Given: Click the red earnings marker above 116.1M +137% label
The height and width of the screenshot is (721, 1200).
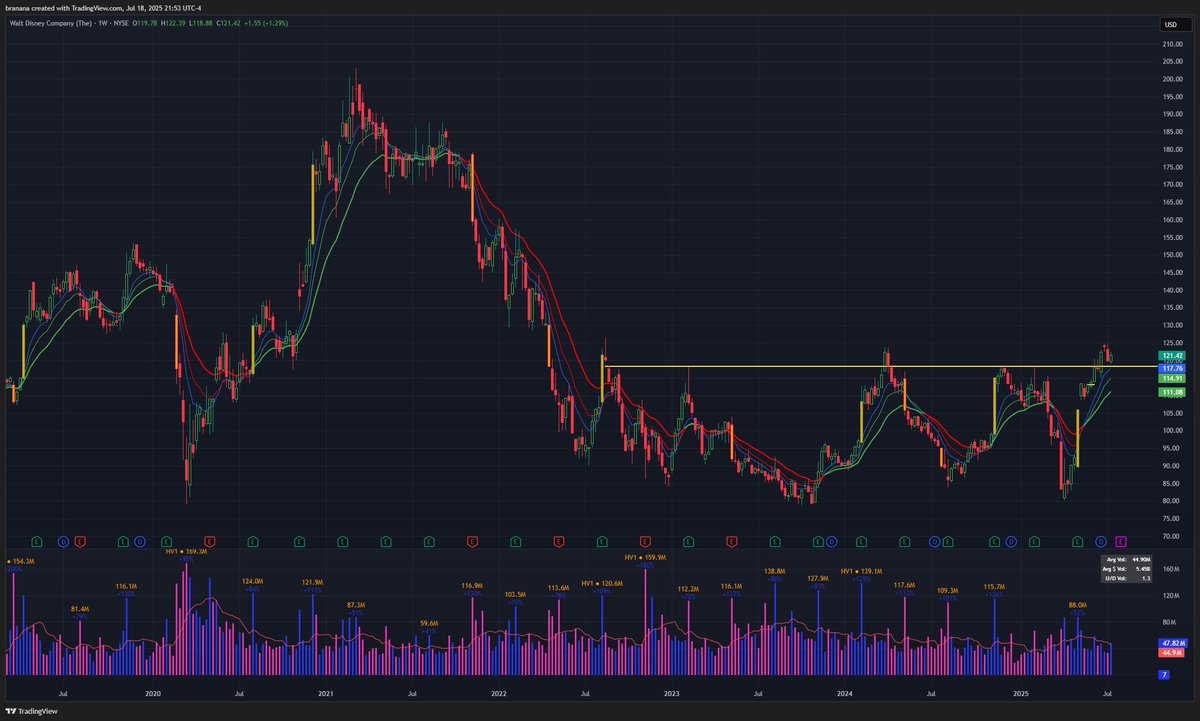Looking at the screenshot, I should tap(731, 541).
